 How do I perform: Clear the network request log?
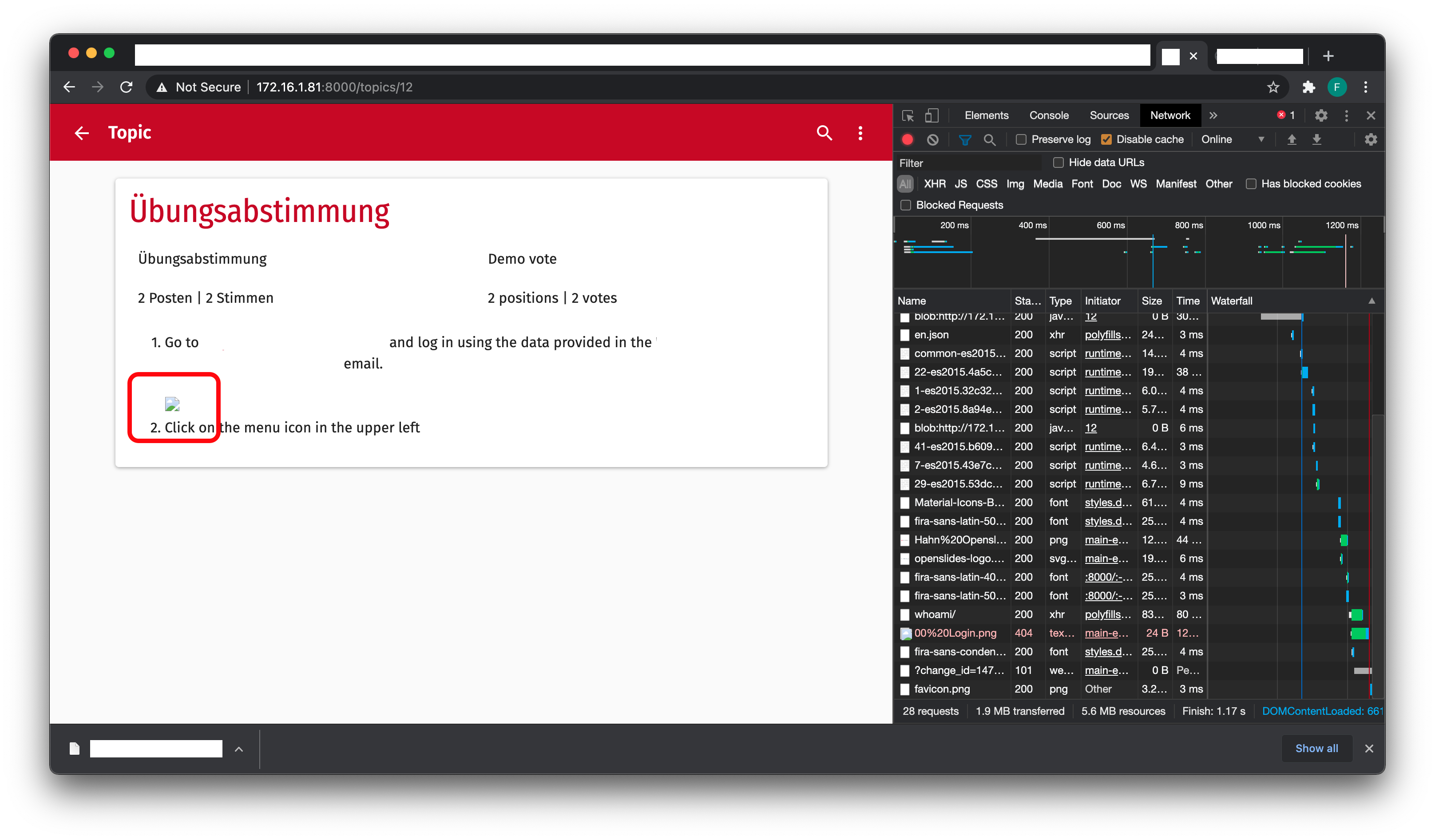[x=932, y=139]
